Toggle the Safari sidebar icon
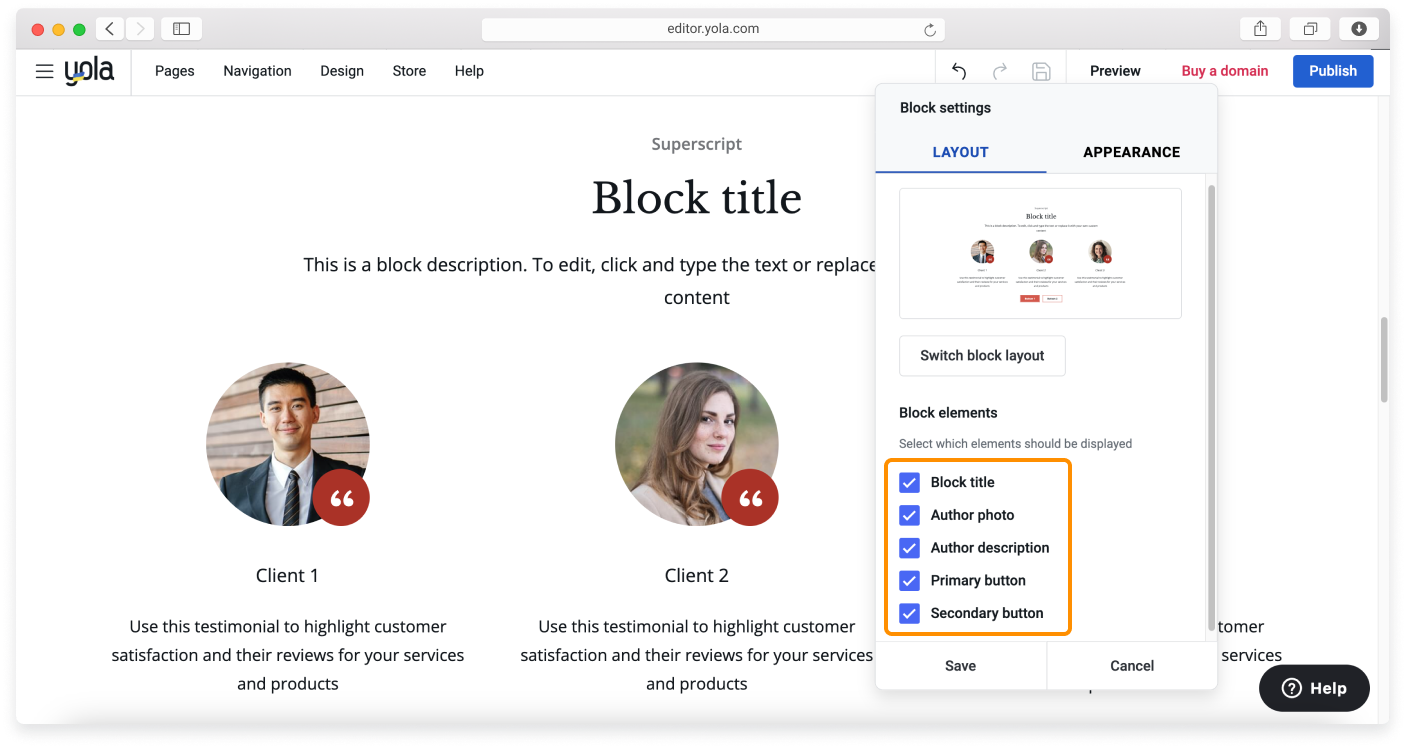 tap(181, 29)
